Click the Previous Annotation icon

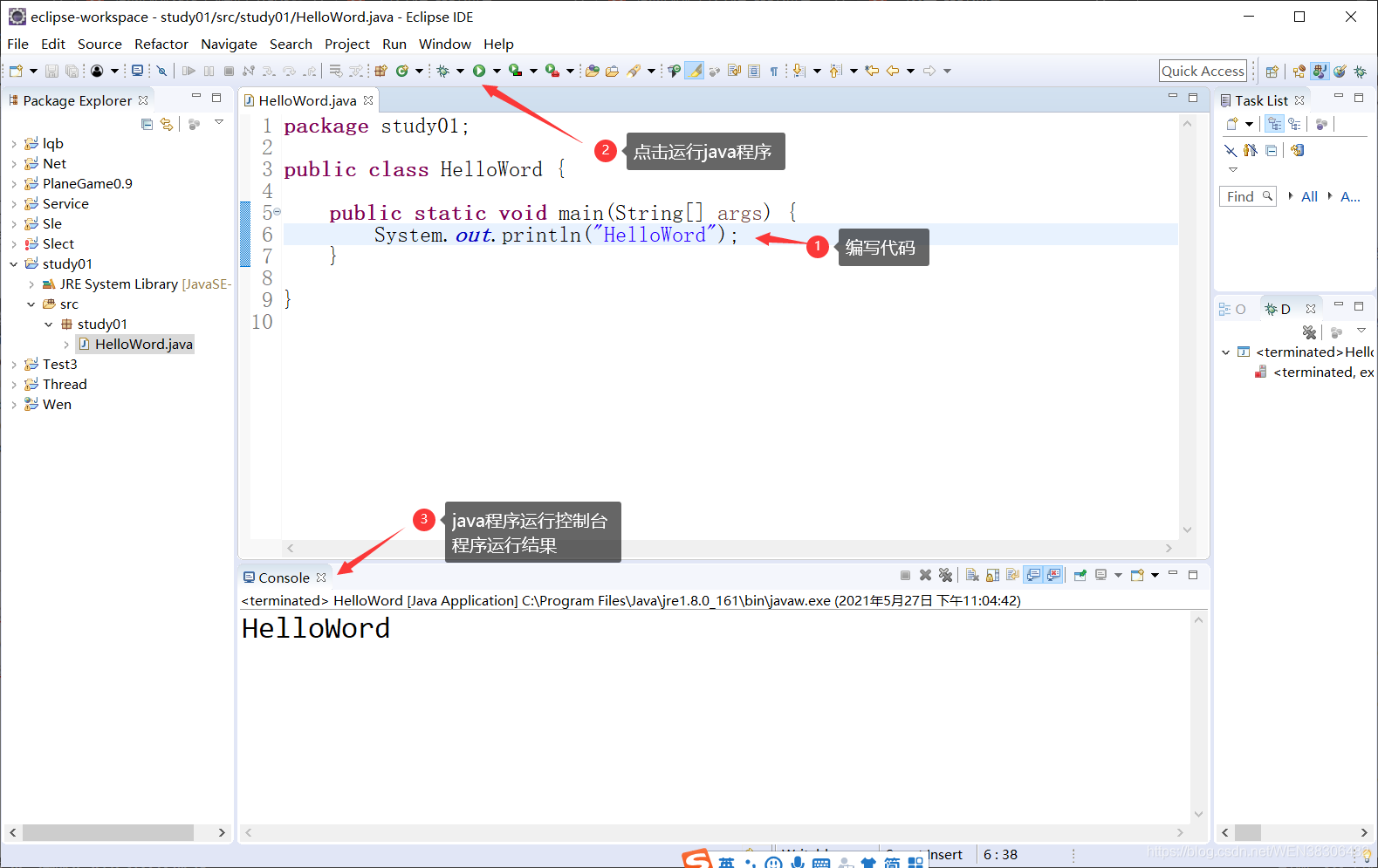[835, 71]
